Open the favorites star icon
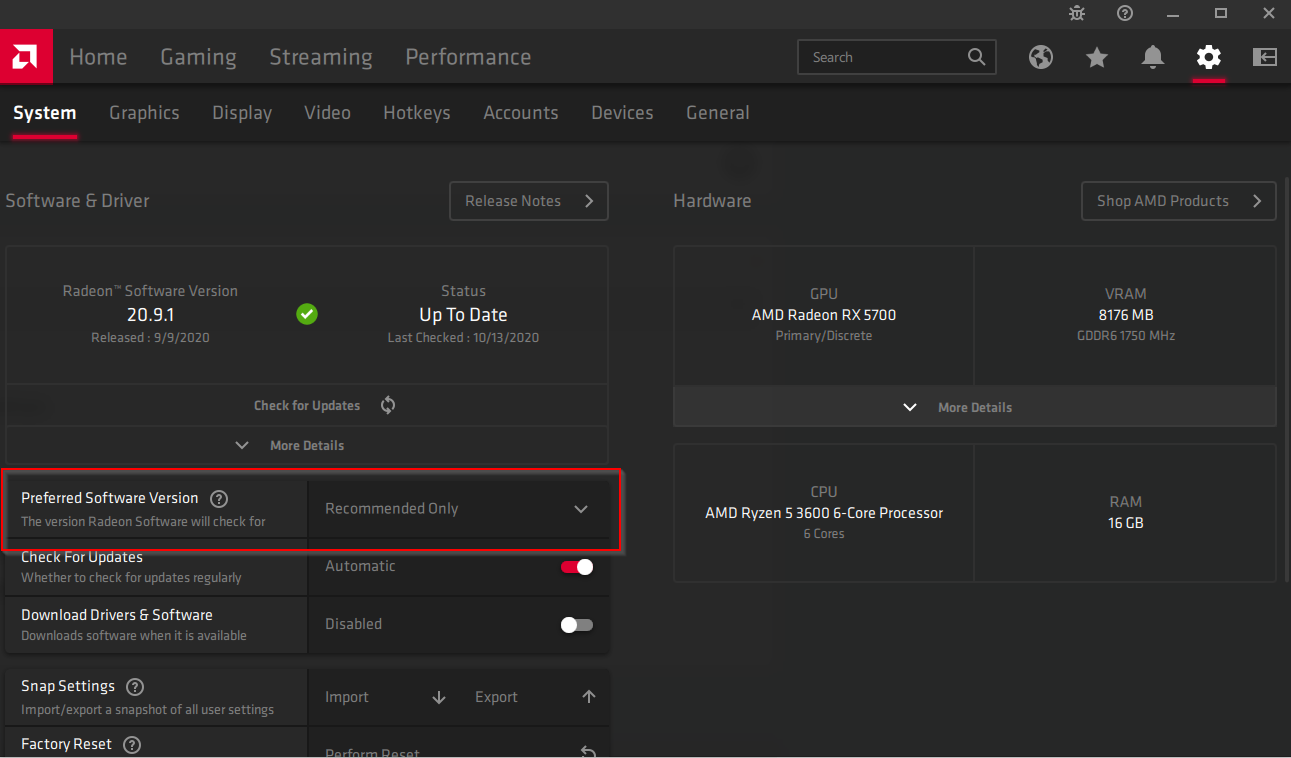The image size is (1291, 758). (1097, 57)
